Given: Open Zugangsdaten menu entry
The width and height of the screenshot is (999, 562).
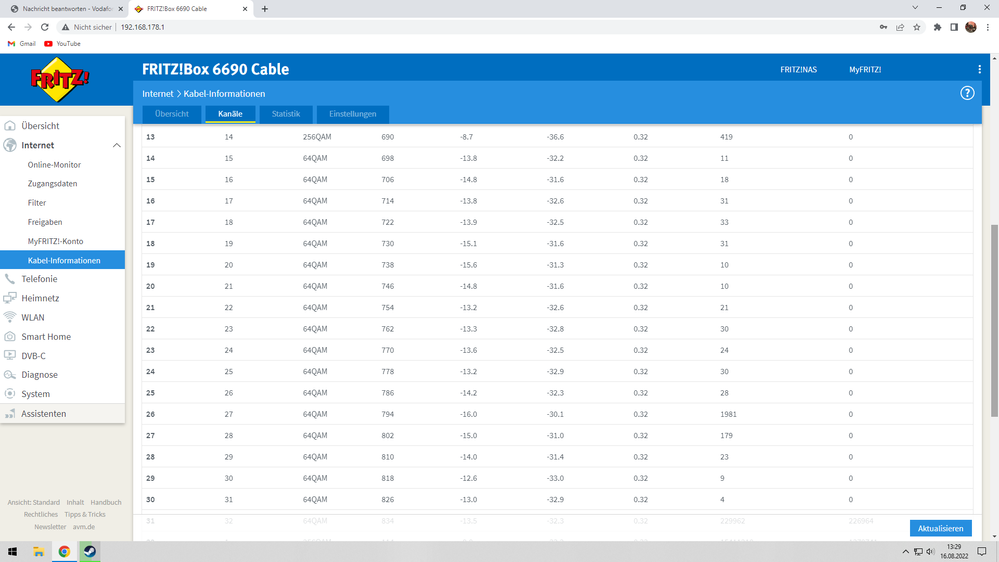Looking at the screenshot, I should (x=52, y=184).
